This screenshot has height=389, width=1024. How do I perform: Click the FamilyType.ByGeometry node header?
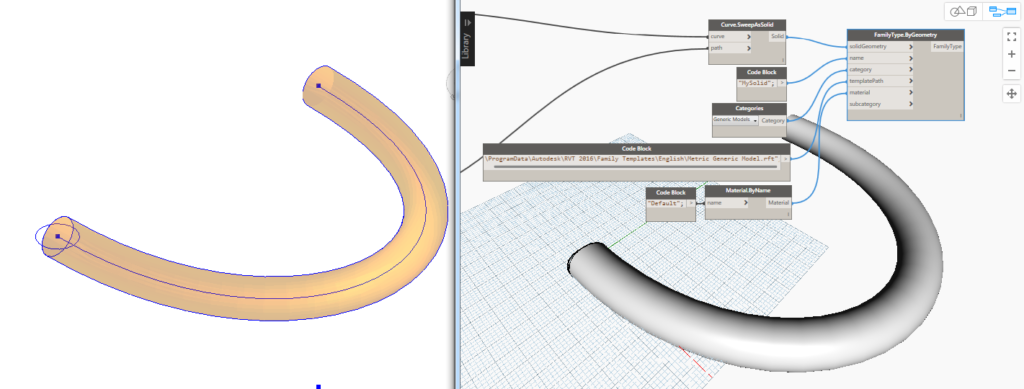[x=905, y=34]
